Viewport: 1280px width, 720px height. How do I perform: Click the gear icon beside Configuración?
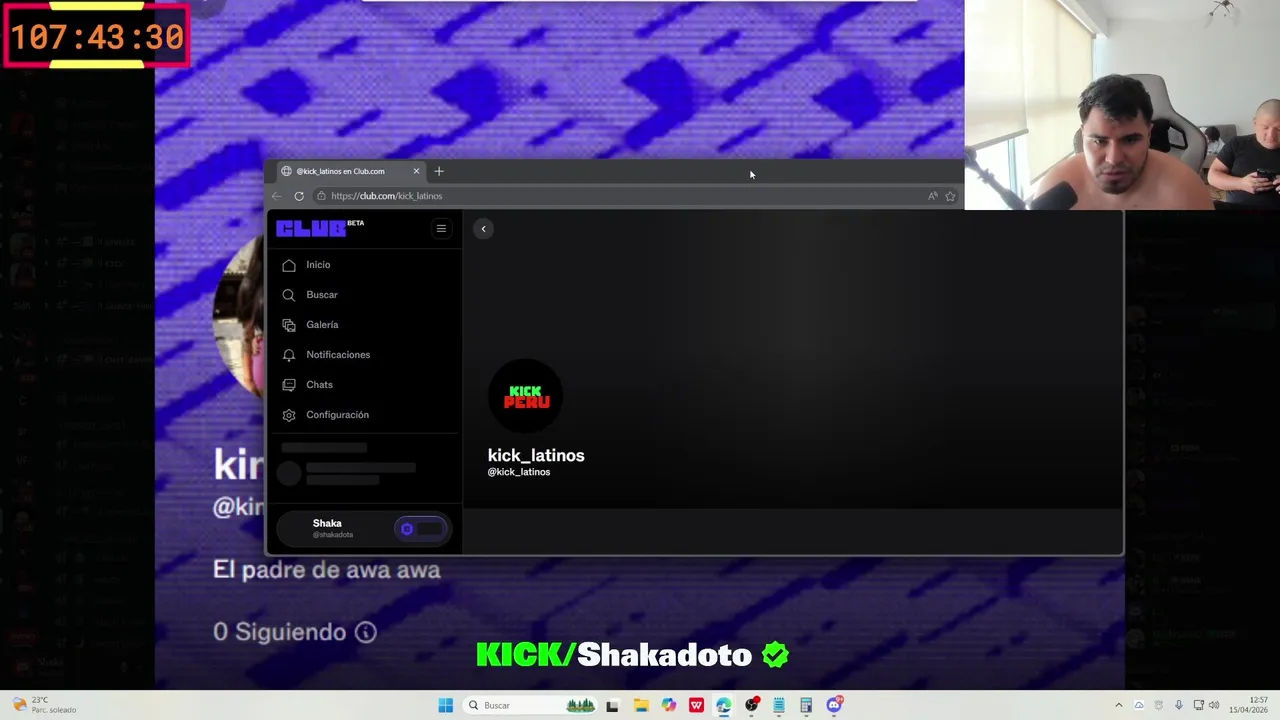(289, 415)
